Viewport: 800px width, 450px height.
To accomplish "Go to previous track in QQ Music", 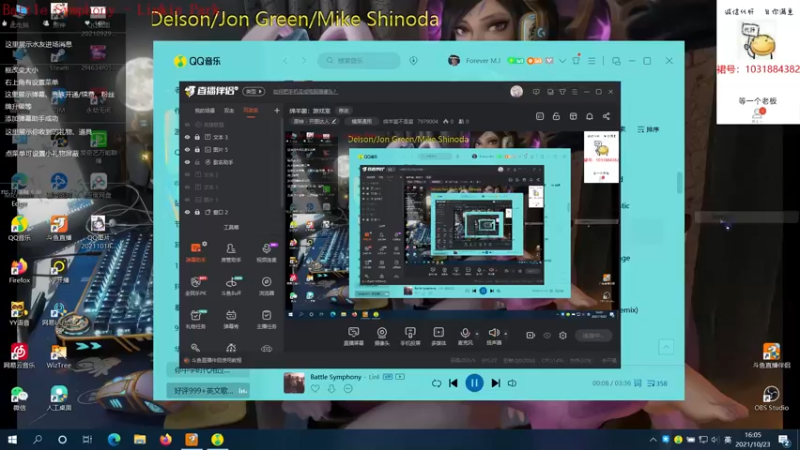I will click(x=453, y=383).
